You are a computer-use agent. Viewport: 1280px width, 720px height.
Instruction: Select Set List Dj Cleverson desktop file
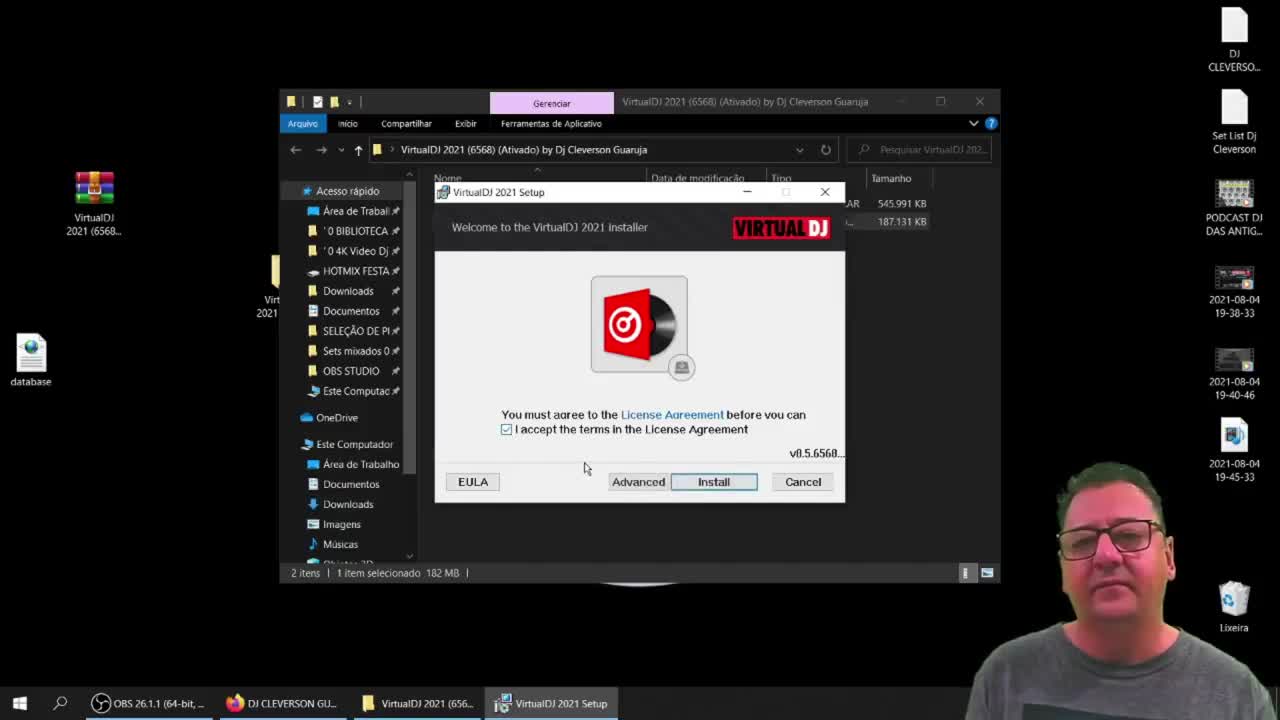[x=1234, y=122]
